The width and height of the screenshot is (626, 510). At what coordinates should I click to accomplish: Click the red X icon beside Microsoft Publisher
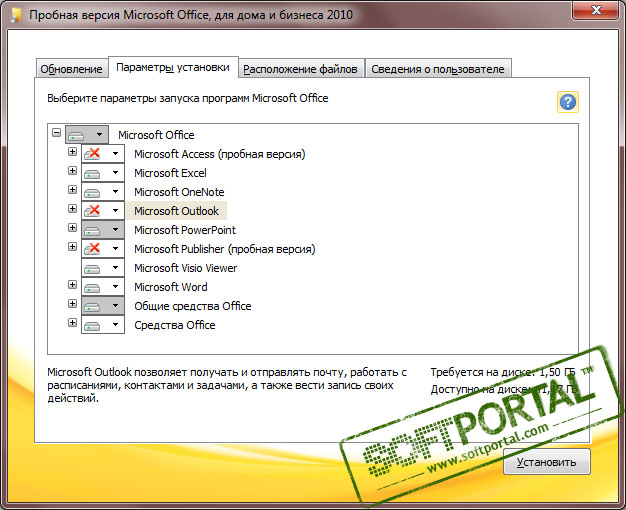pyautogui.click(x=92, y=248)
